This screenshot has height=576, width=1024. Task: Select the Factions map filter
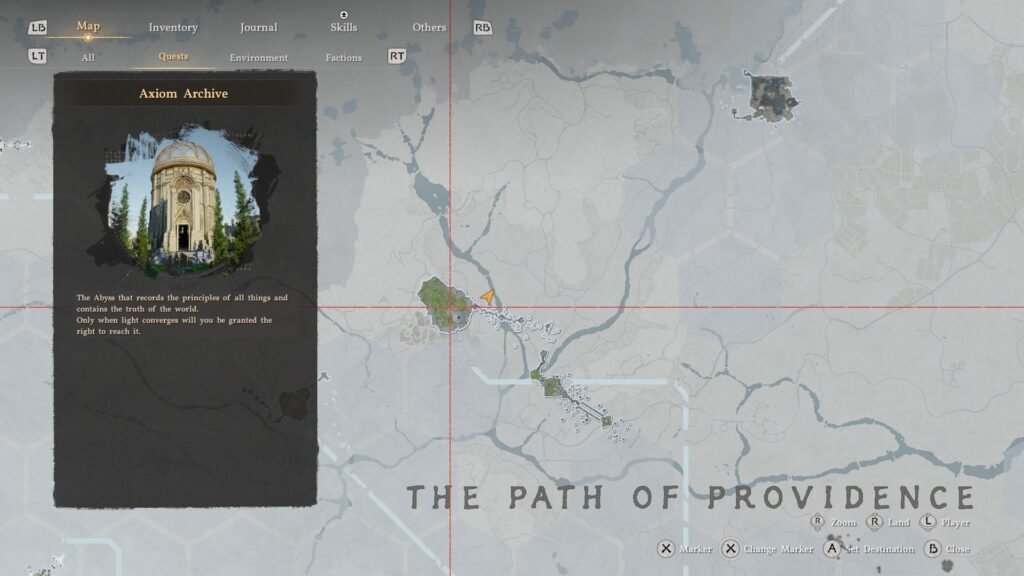[x=344, y=57]
